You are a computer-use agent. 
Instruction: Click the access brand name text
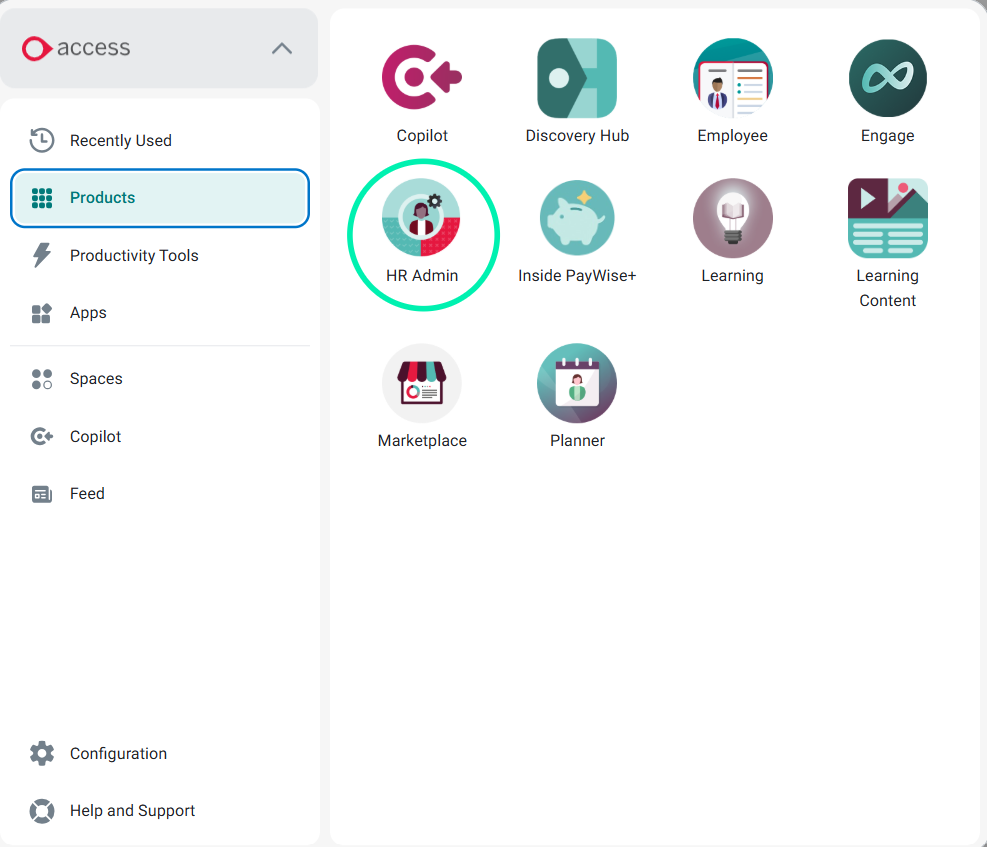tap(94, 48)
